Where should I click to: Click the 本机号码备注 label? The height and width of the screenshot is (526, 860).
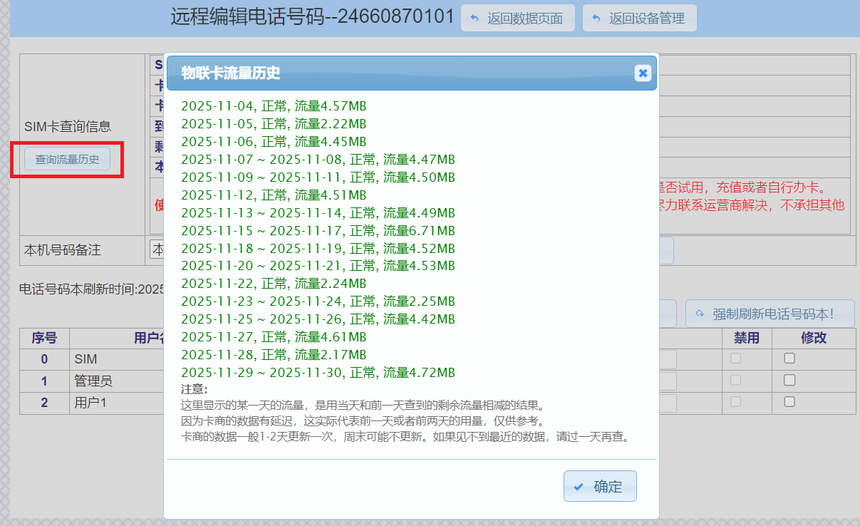tap(63, 250)
